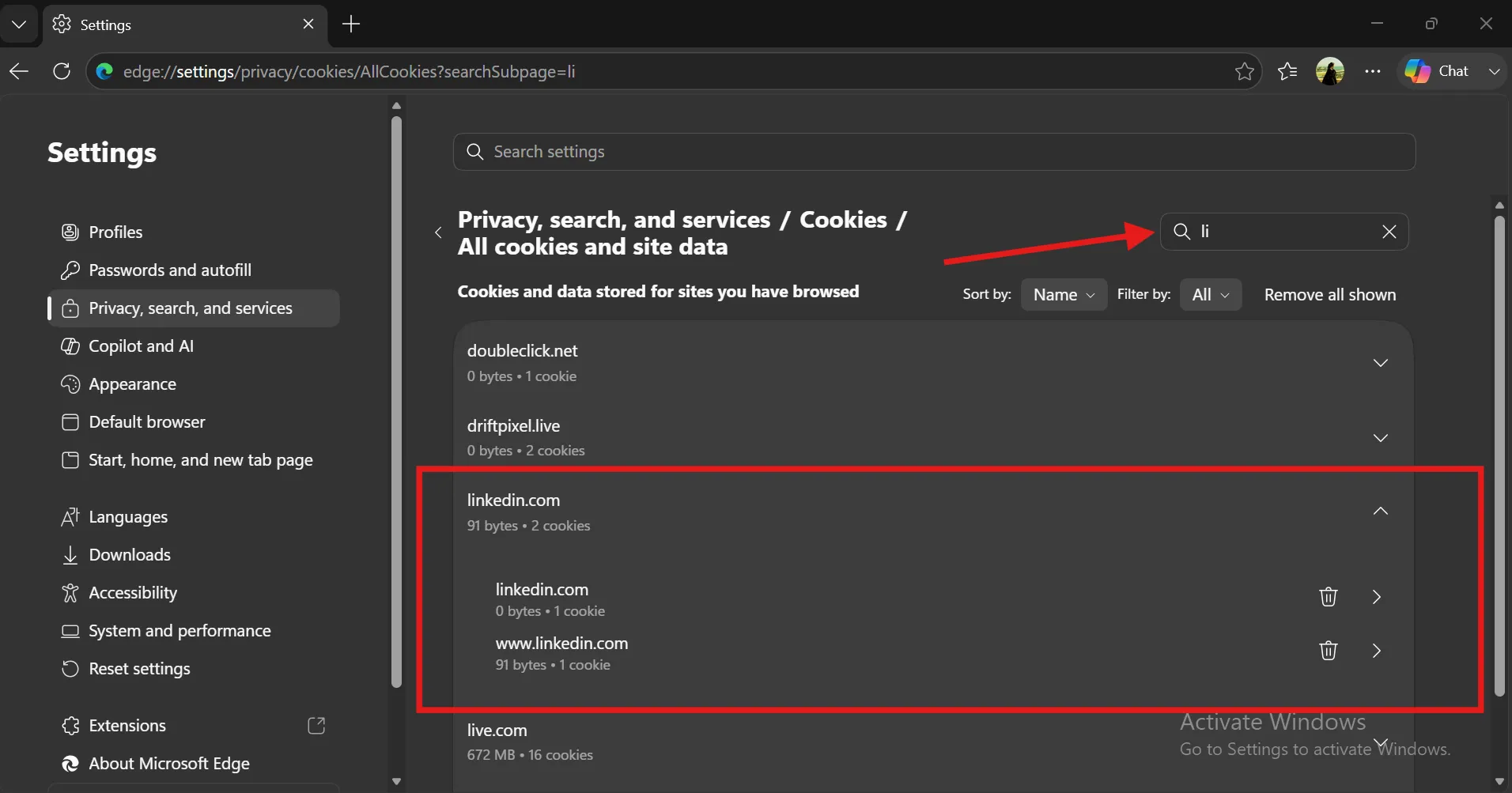Close the Settings tab

[308, 25]
